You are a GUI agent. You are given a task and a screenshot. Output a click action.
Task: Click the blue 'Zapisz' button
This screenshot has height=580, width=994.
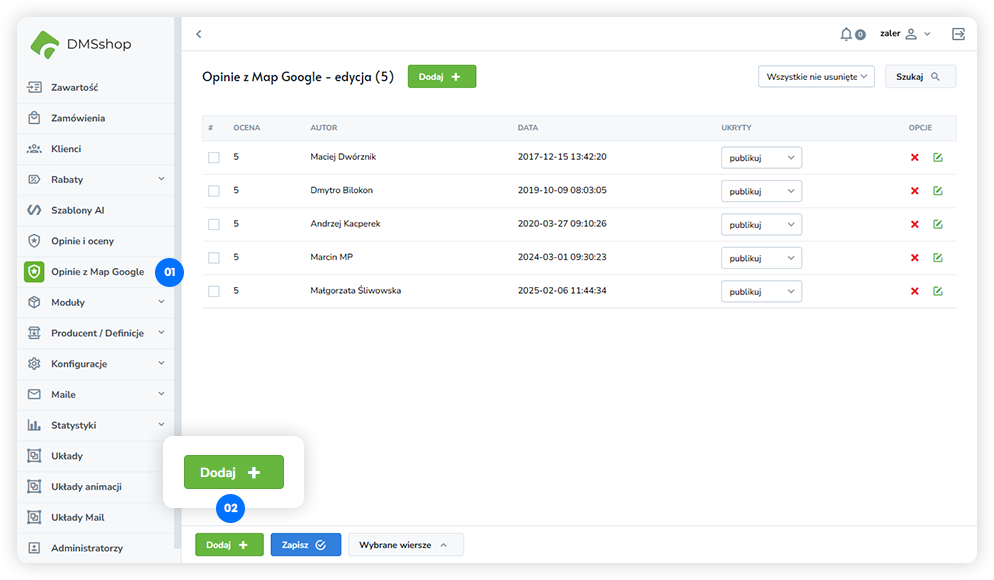[x=305, y=545]
